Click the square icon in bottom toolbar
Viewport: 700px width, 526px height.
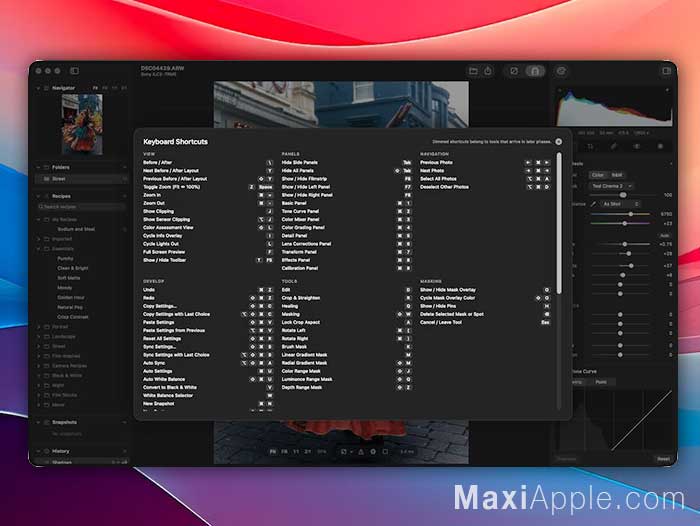385,452
